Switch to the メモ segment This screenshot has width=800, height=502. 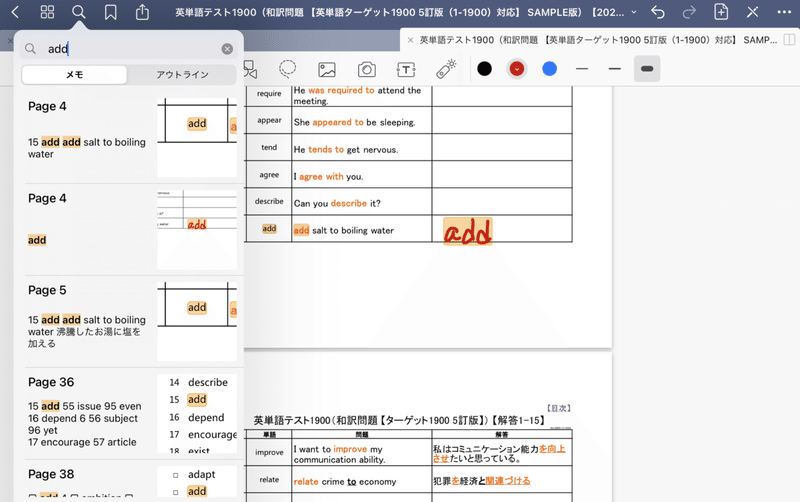(74, 74)
